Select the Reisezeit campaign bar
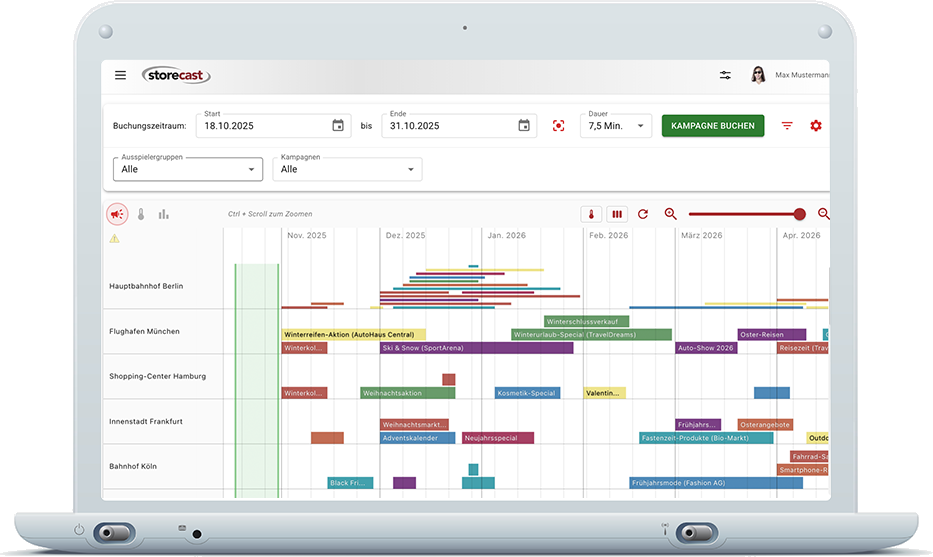The image size is (933, 557). coord(803,348)
